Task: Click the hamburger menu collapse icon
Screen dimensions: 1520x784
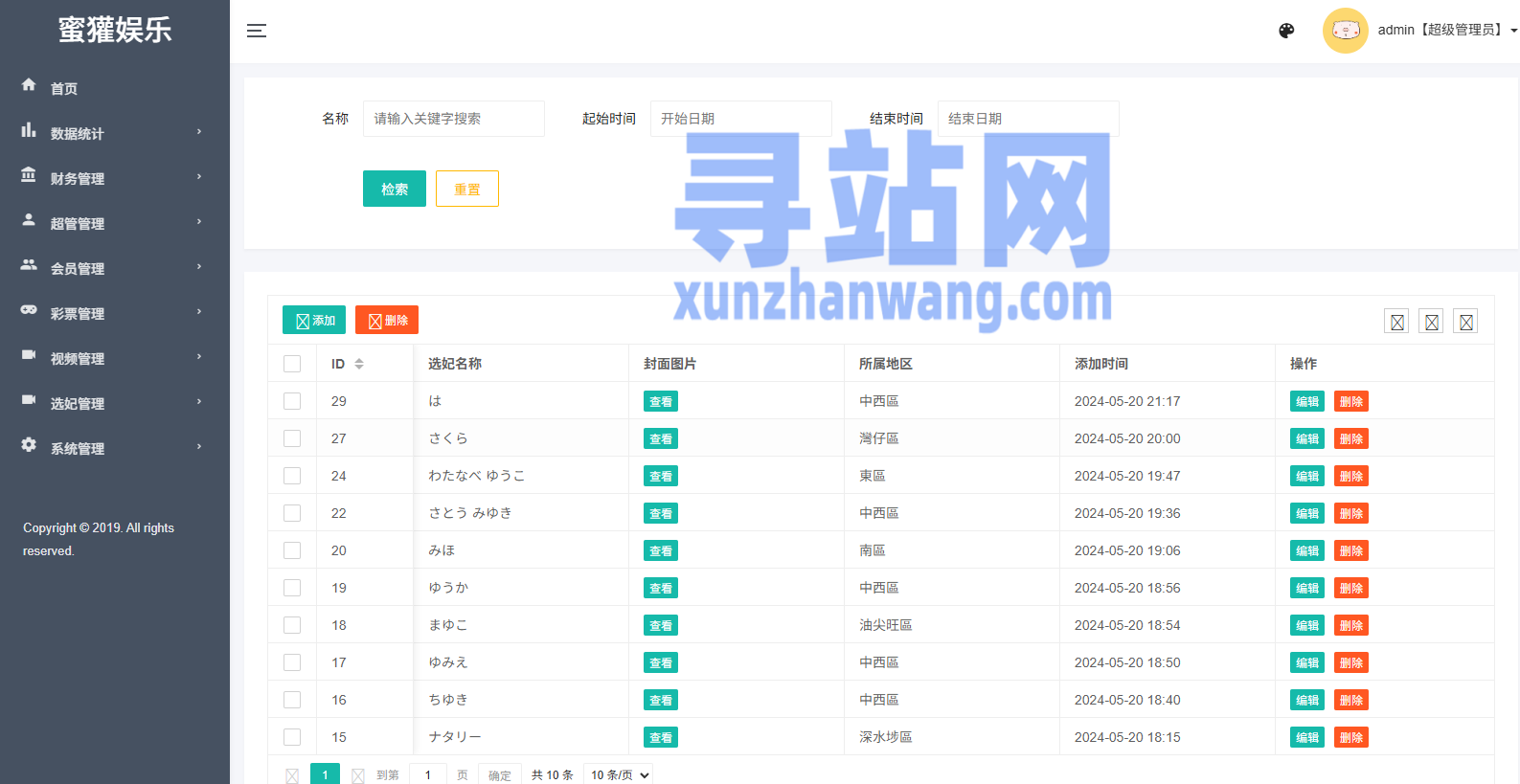Action: [x=257, y=31]
